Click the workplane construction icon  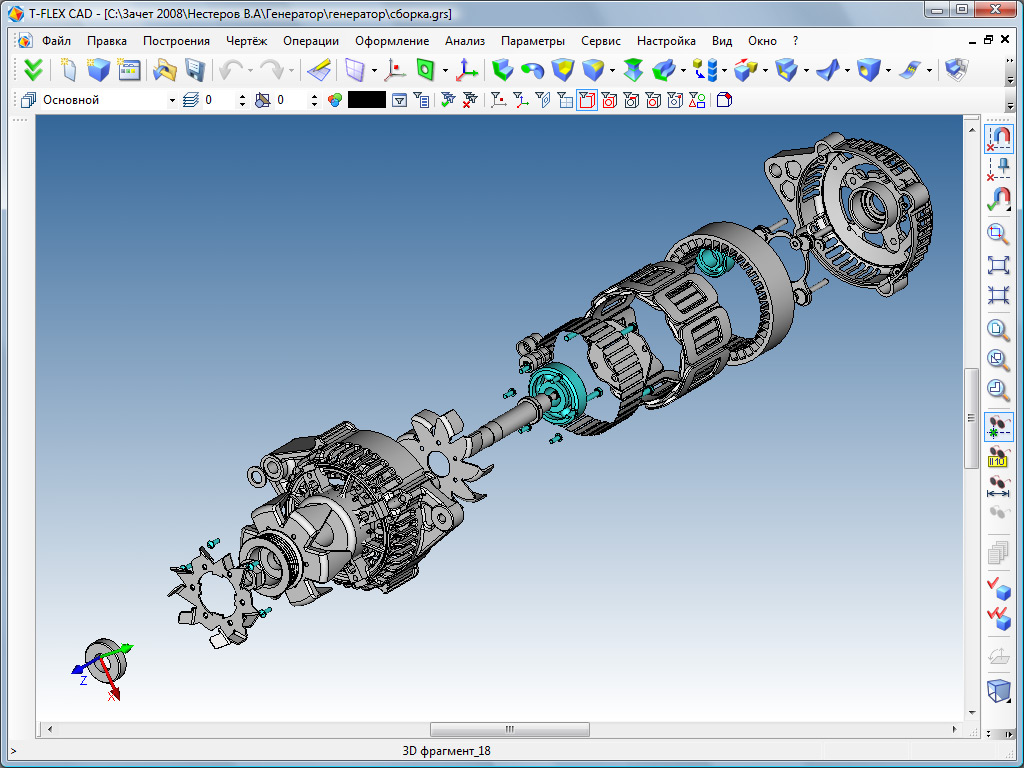click(355, 70)
